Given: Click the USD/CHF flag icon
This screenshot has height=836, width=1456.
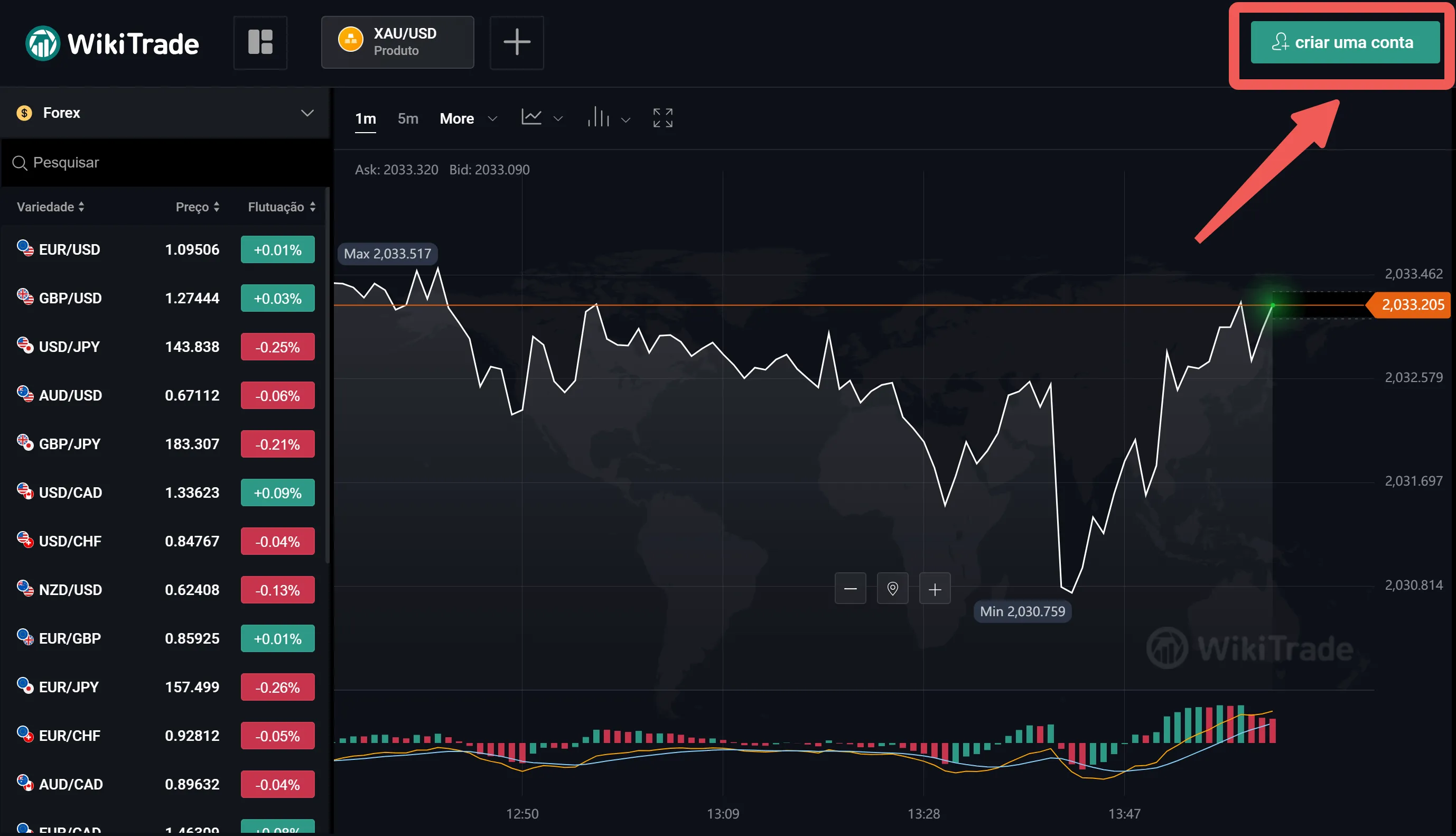Looking at the screenshot, I should tap(25, 540).
